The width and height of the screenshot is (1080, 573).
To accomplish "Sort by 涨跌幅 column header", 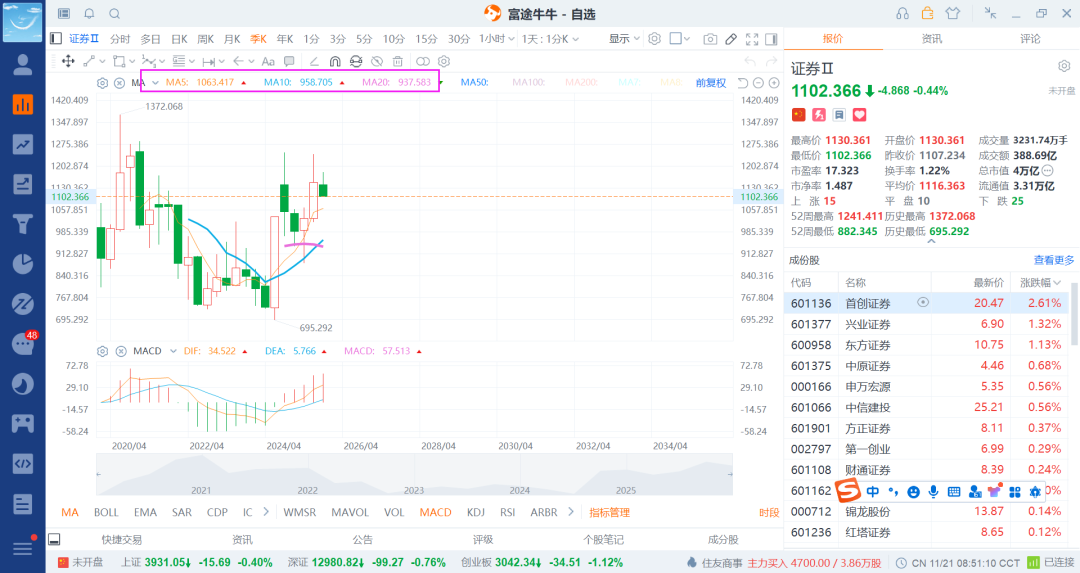I will point(1040,282).
